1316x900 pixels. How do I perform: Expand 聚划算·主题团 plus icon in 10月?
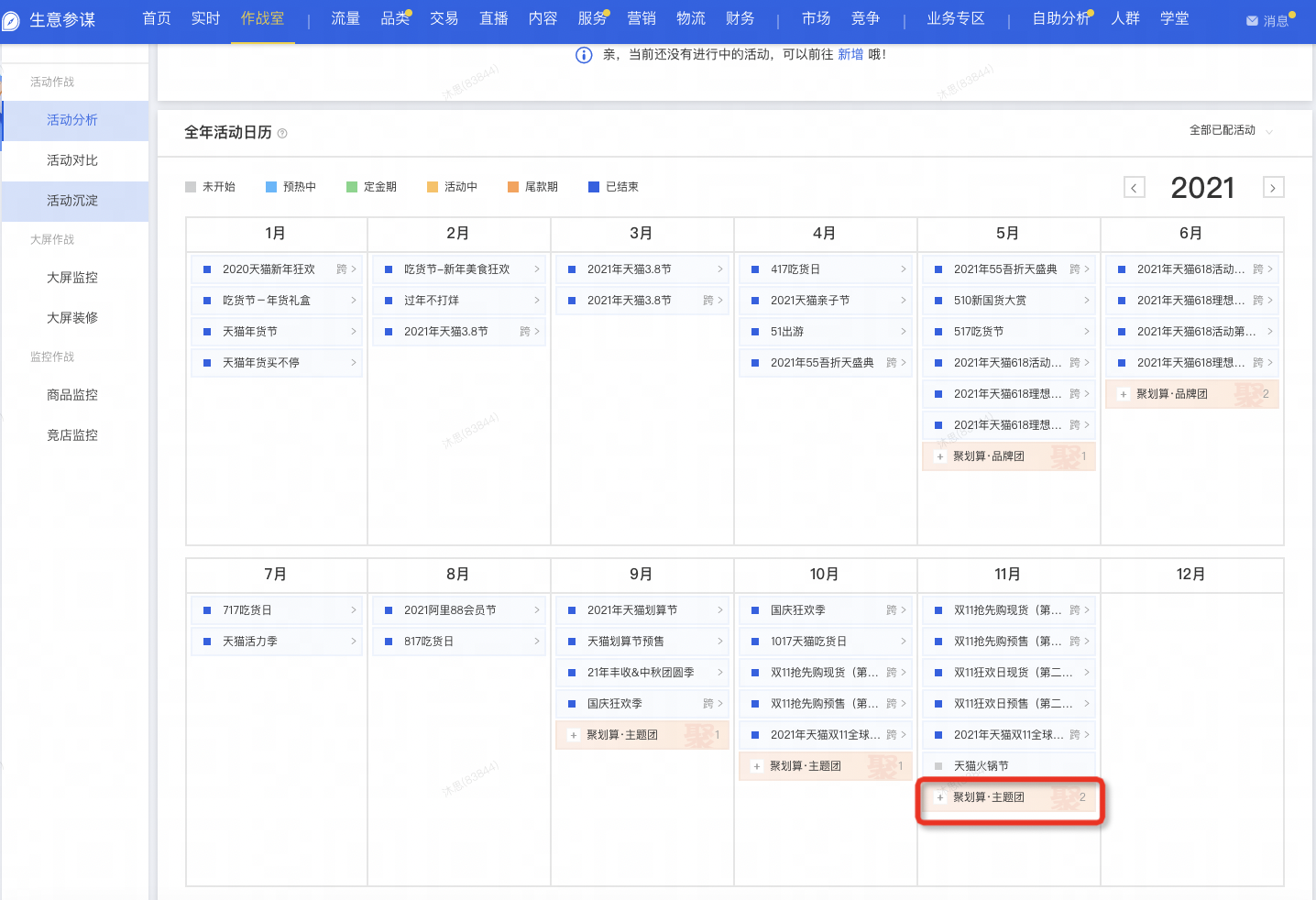click(756, 766)
